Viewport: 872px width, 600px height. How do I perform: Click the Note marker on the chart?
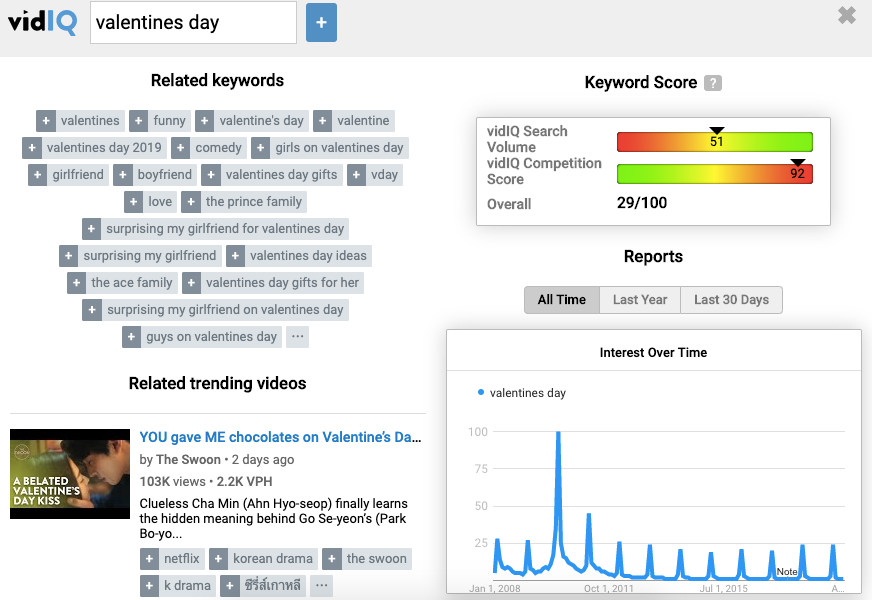786,572
